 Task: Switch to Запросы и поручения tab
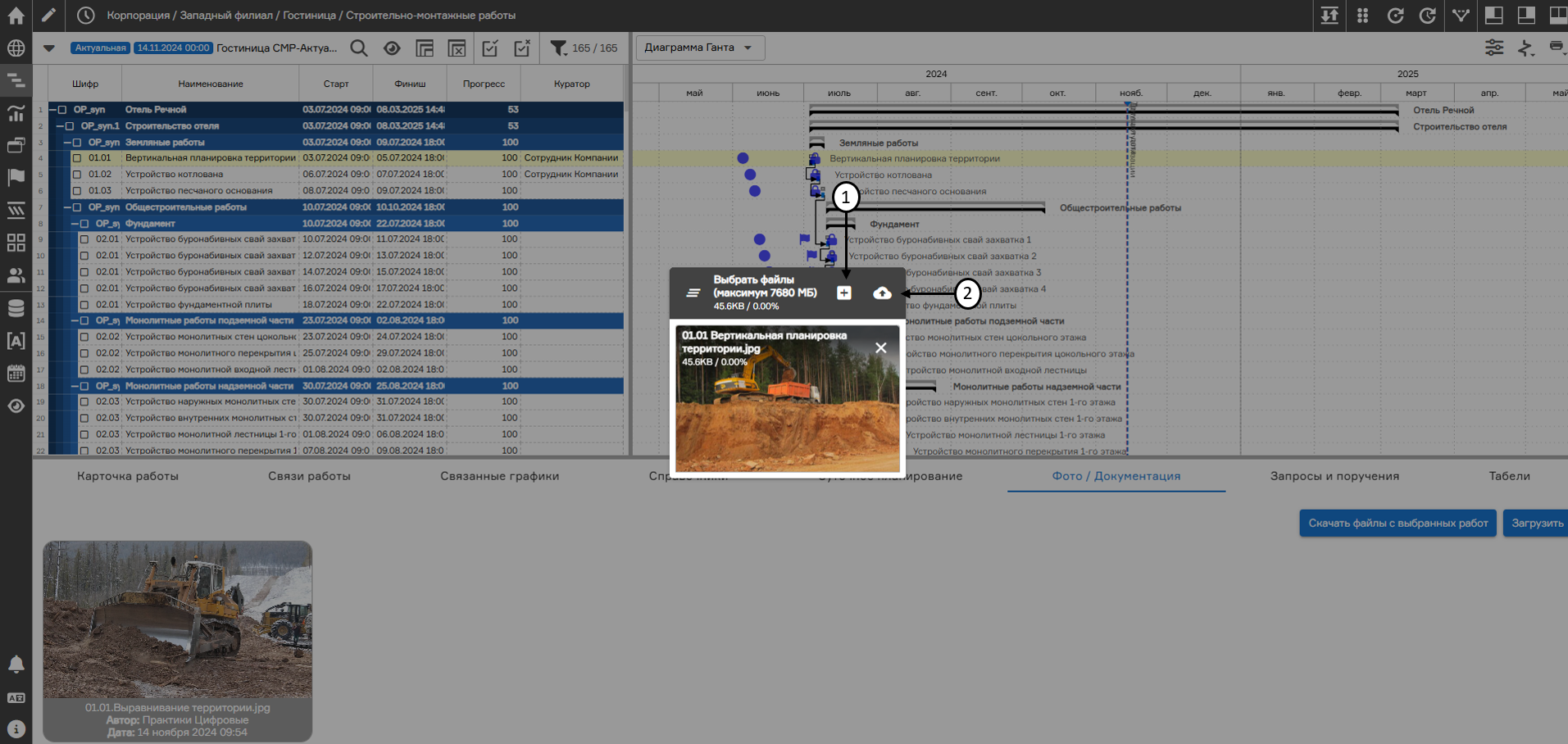click(x=1334, y=476)
